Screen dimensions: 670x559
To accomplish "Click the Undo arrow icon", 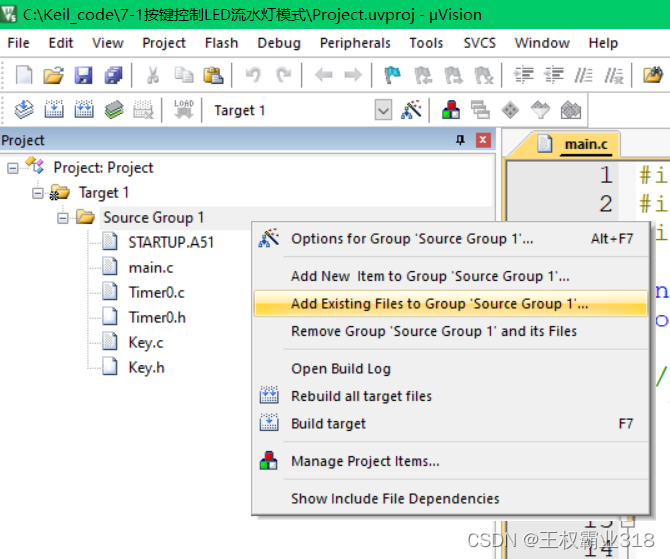I will click(253, 75).
